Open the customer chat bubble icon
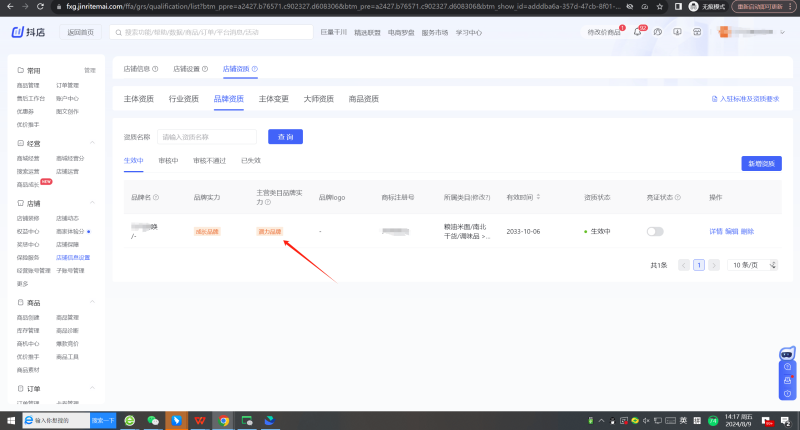Image resolution: width=800 pixels, height=430 pixels. click(658, 32)
